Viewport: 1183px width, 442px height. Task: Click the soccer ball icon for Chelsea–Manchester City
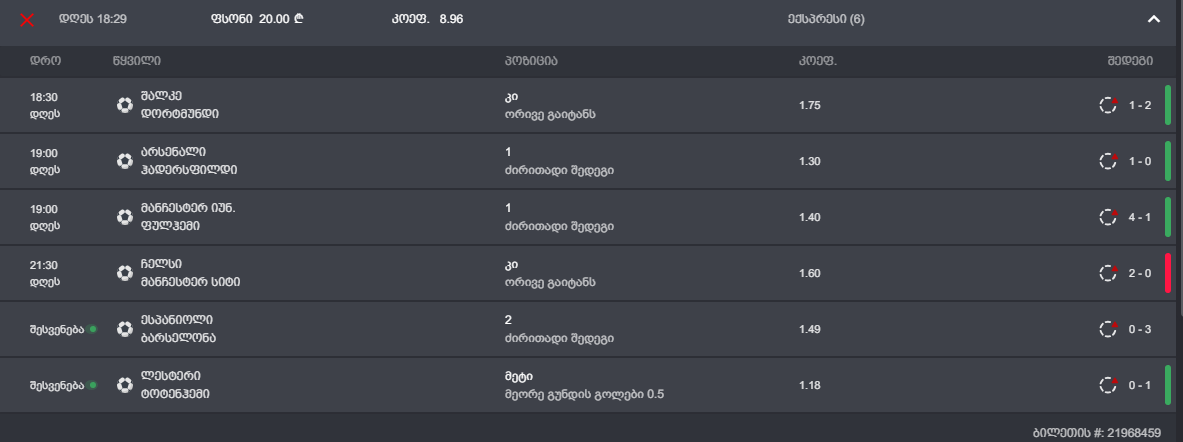(125, 273)
